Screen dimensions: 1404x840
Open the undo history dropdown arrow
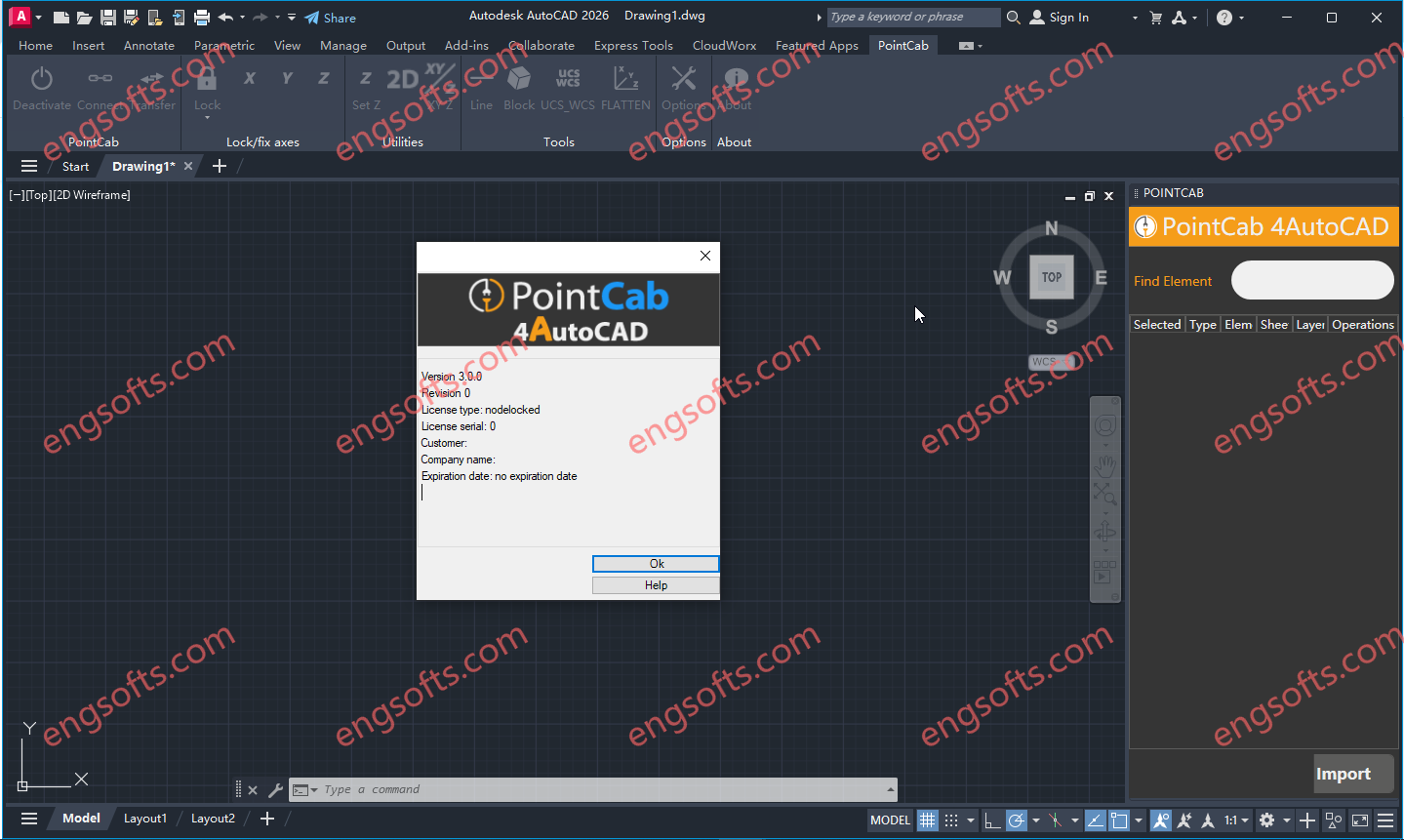[x=242, y=18]
